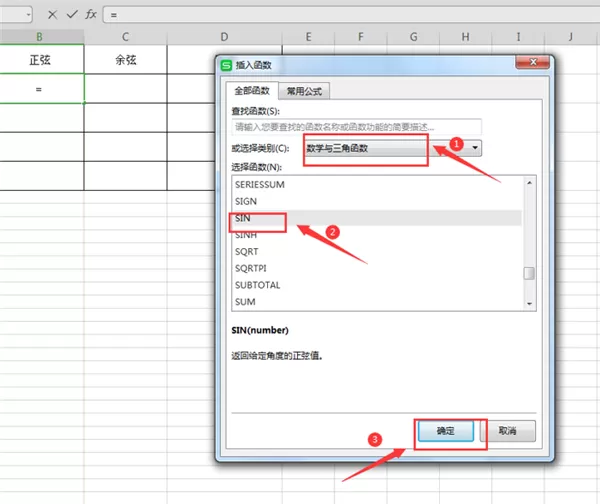Viewport: 600px width, 504px height.
Task: Select the cell containing the equals sign
Action: coord(41,89)
